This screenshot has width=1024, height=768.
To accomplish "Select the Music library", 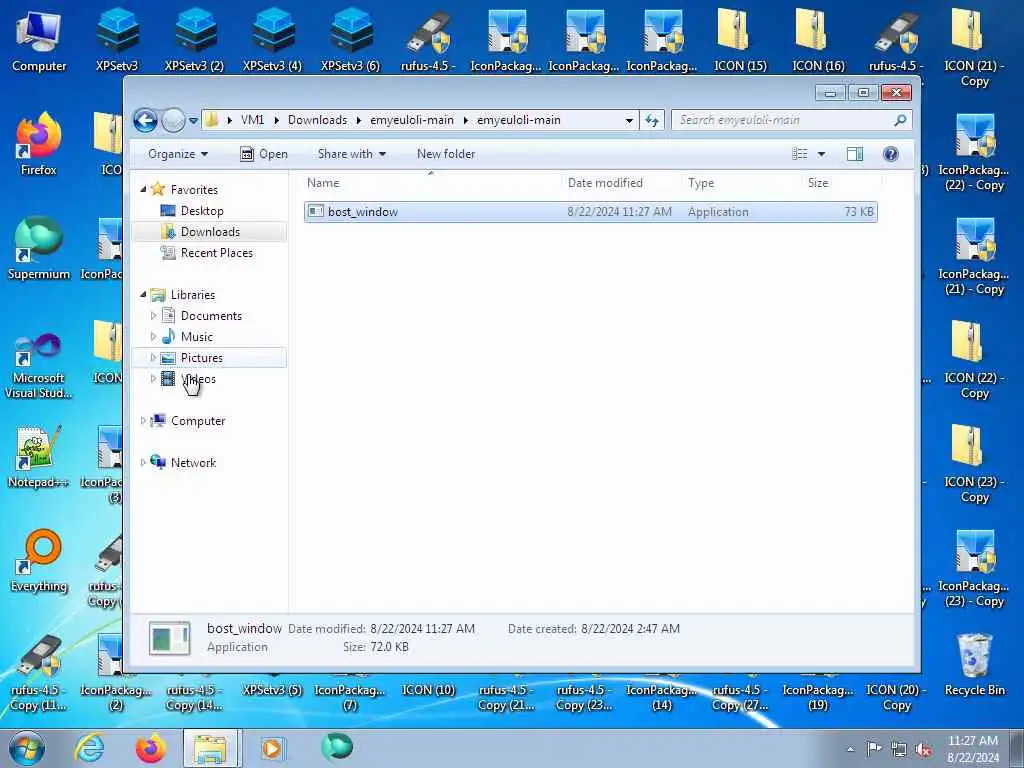I will pos(197,337).
